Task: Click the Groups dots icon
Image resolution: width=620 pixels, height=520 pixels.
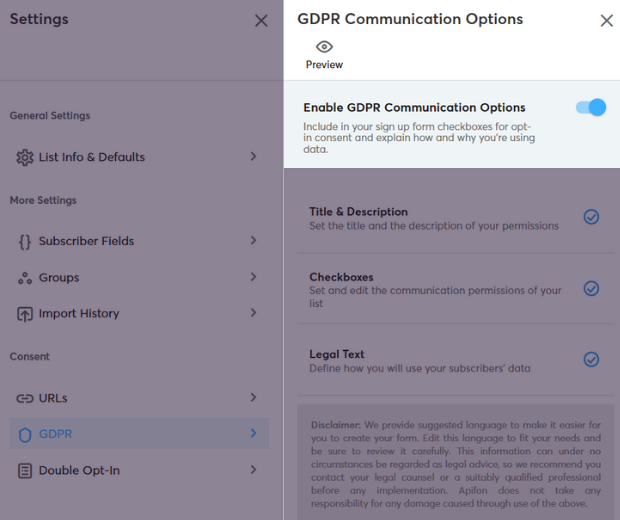Action: [25, 278]
